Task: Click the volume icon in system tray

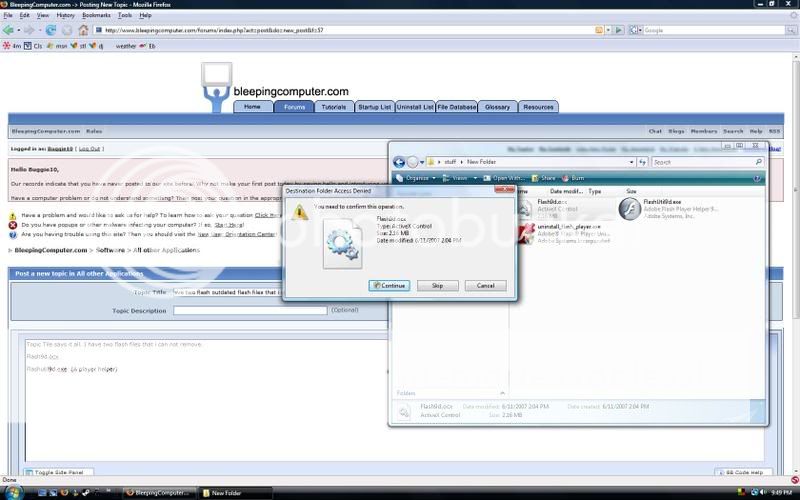Action: click(764, 492)
